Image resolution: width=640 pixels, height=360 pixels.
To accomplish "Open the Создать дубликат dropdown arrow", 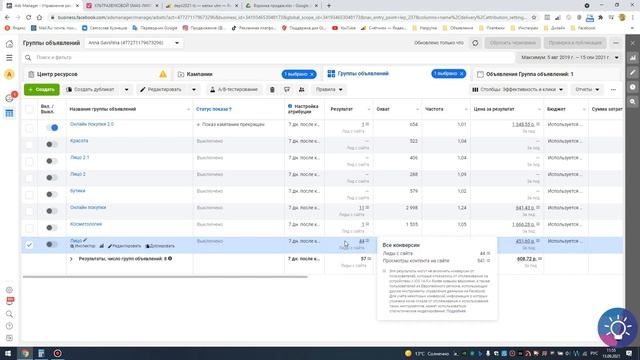I will (x=127, y=89).
